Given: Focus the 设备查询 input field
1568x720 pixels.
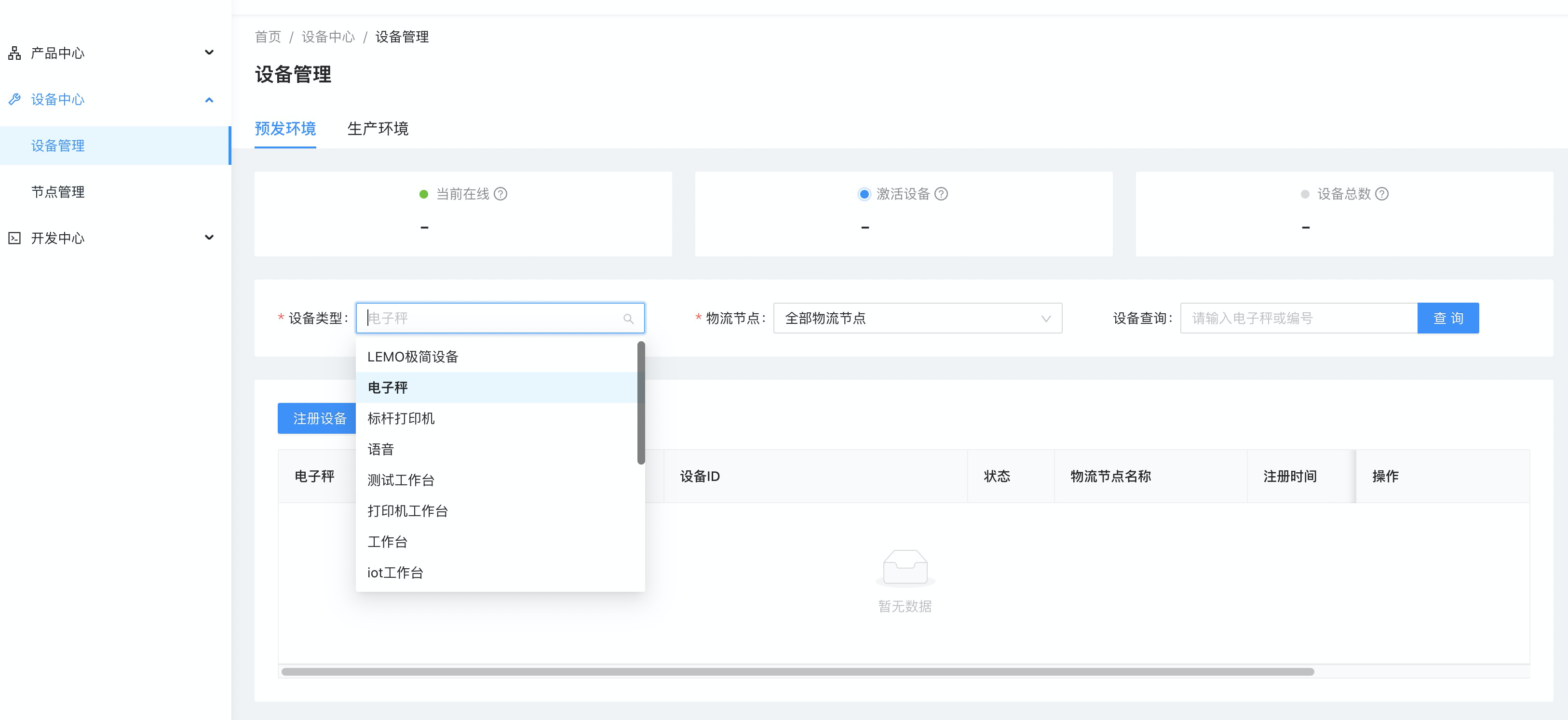Looking at the screenshot, I should [1298, 318].
